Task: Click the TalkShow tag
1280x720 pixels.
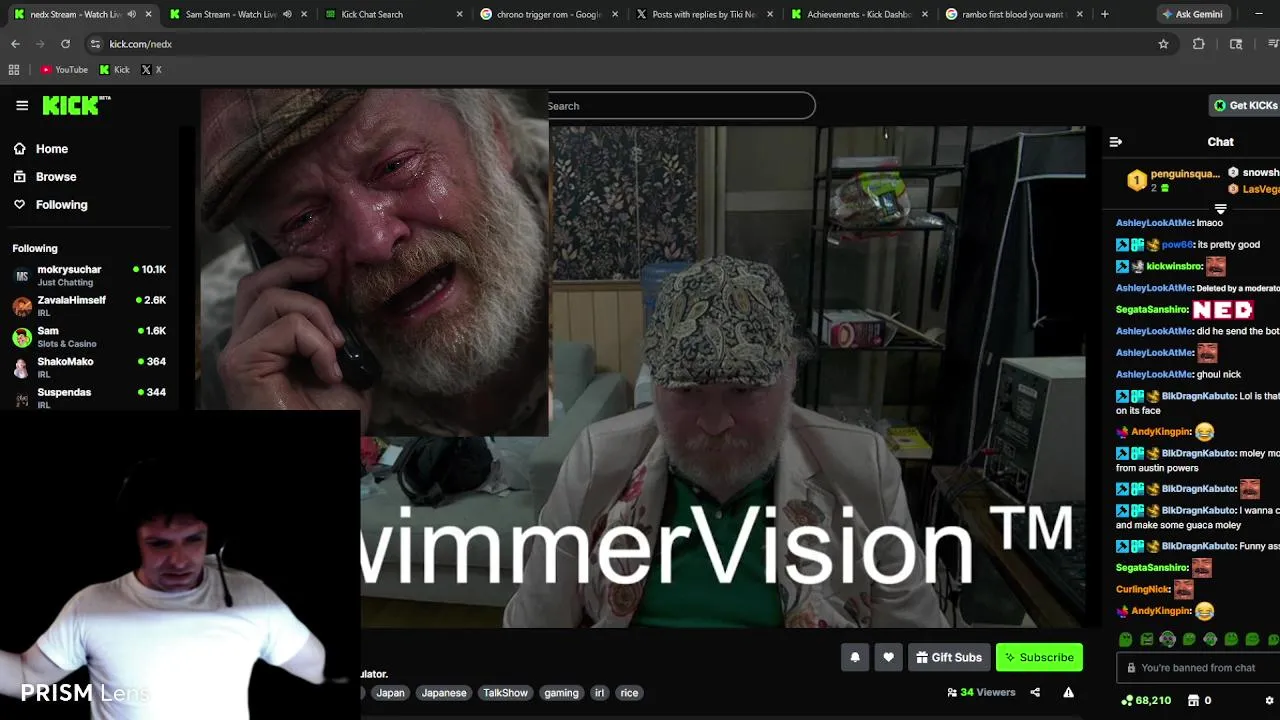Action: [x=505, y=693]
